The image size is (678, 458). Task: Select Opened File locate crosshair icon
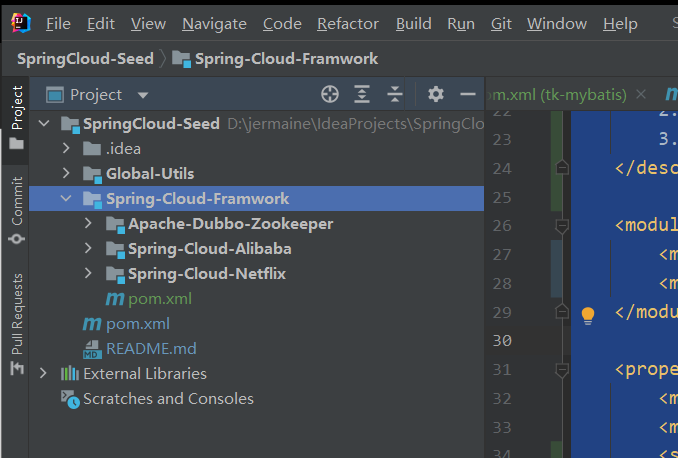pyautogui.click(x=330, y=94)
